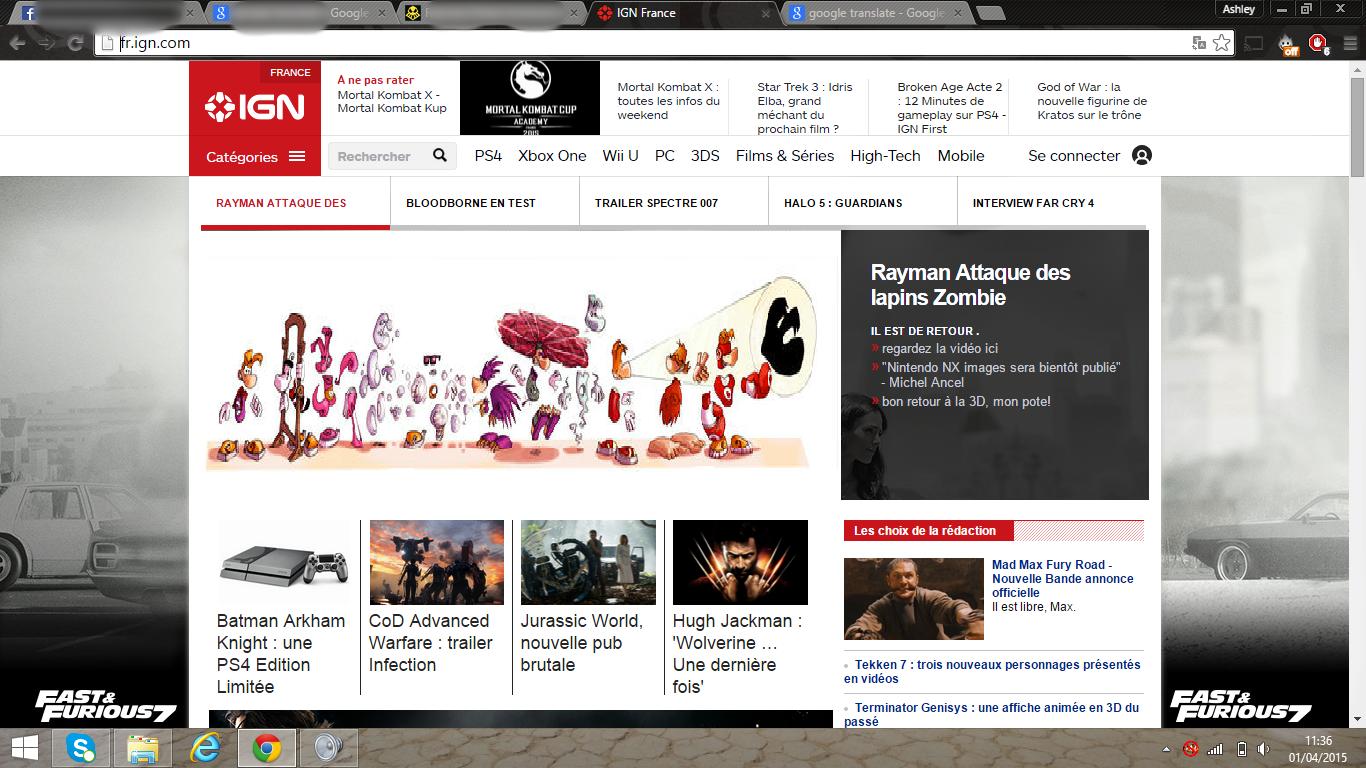
Task: Expand the Catégories menu
Action: coord(255,156)
